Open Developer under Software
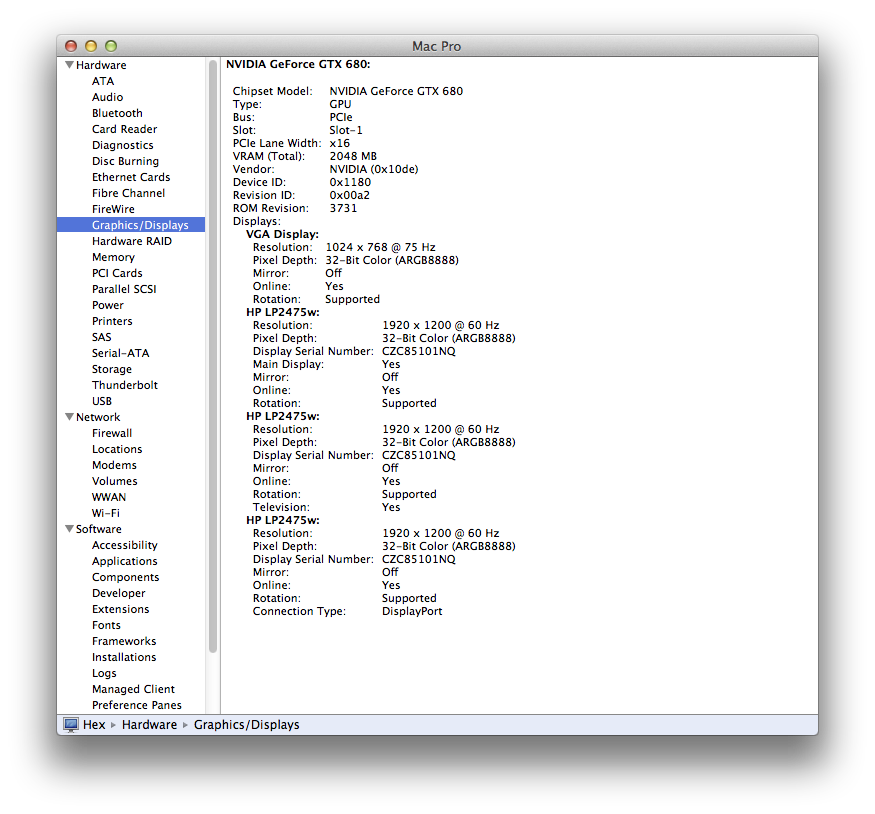This screenshot has width=875, height=814. 118,593
